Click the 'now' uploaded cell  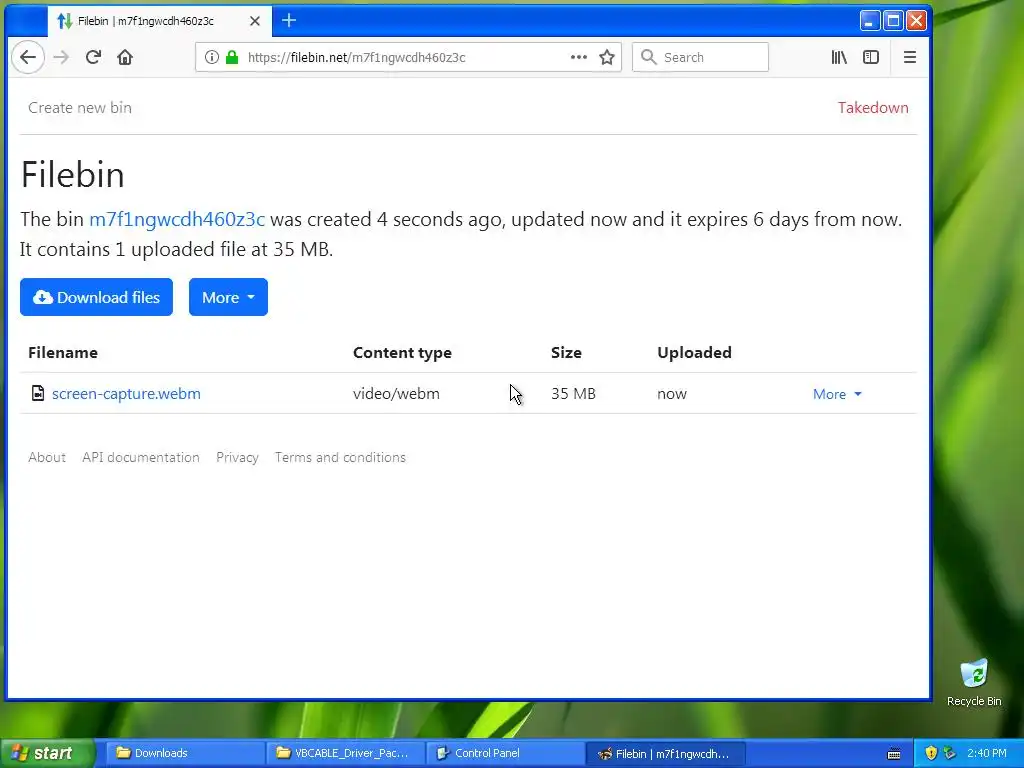click(672, 394)
